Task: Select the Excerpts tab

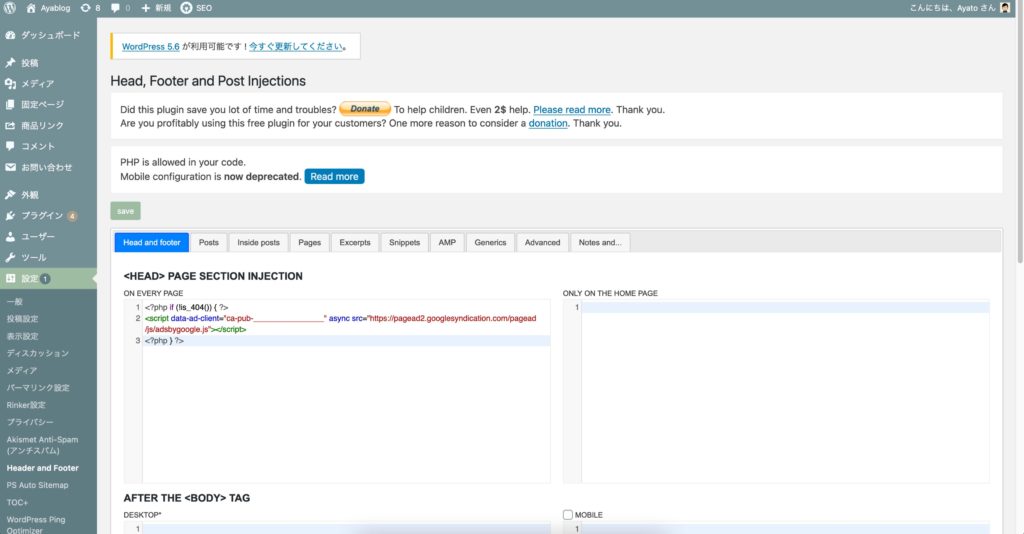Action: (355, 242)
